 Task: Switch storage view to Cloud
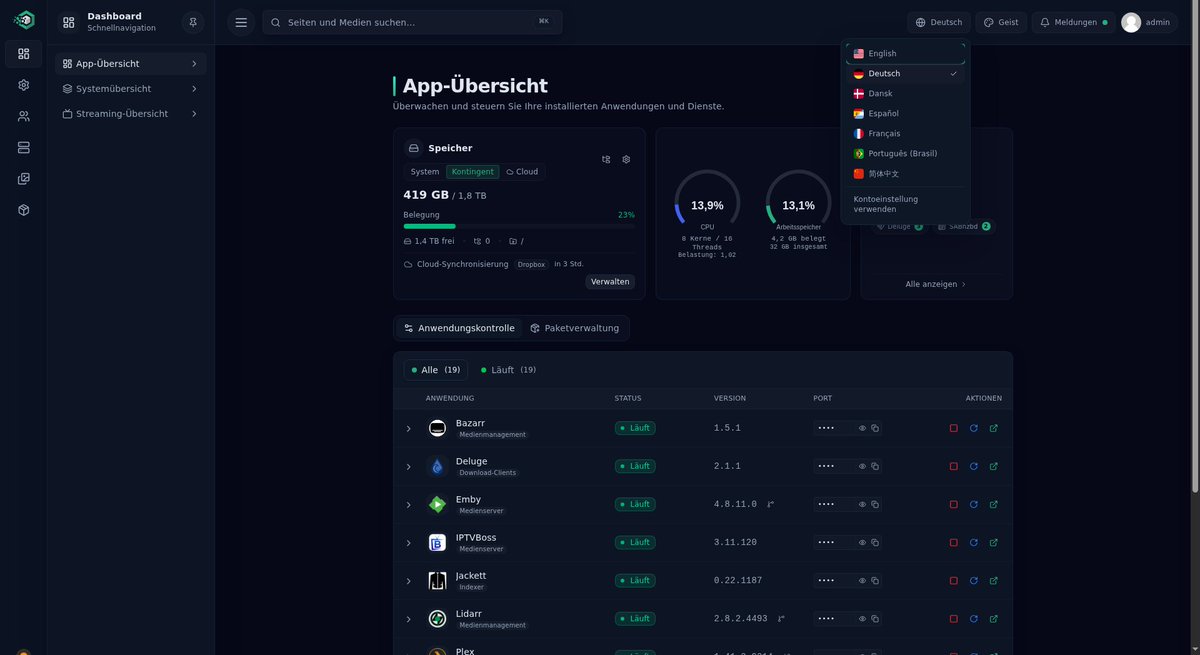tap(522, 172)
